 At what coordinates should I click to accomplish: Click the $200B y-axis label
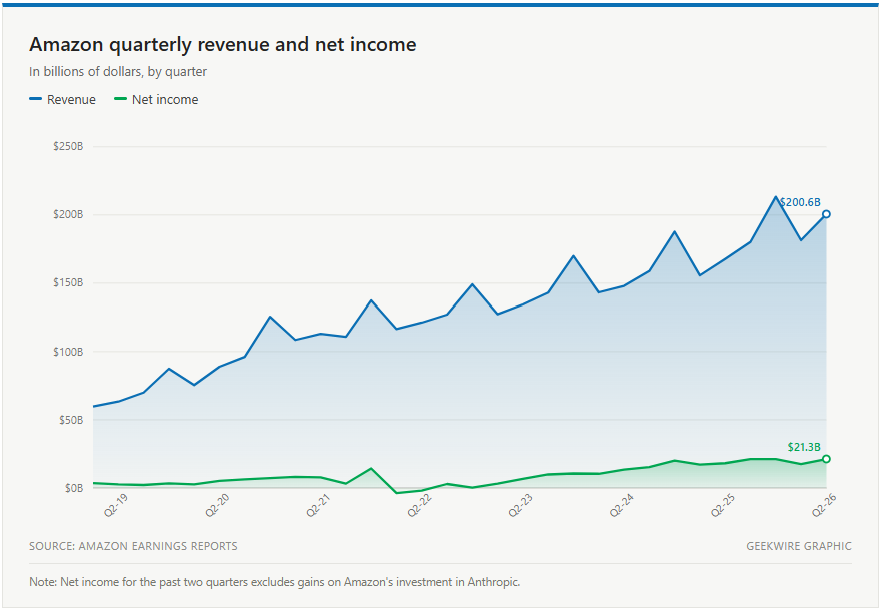pyautogui.click(x=68, y=214)
